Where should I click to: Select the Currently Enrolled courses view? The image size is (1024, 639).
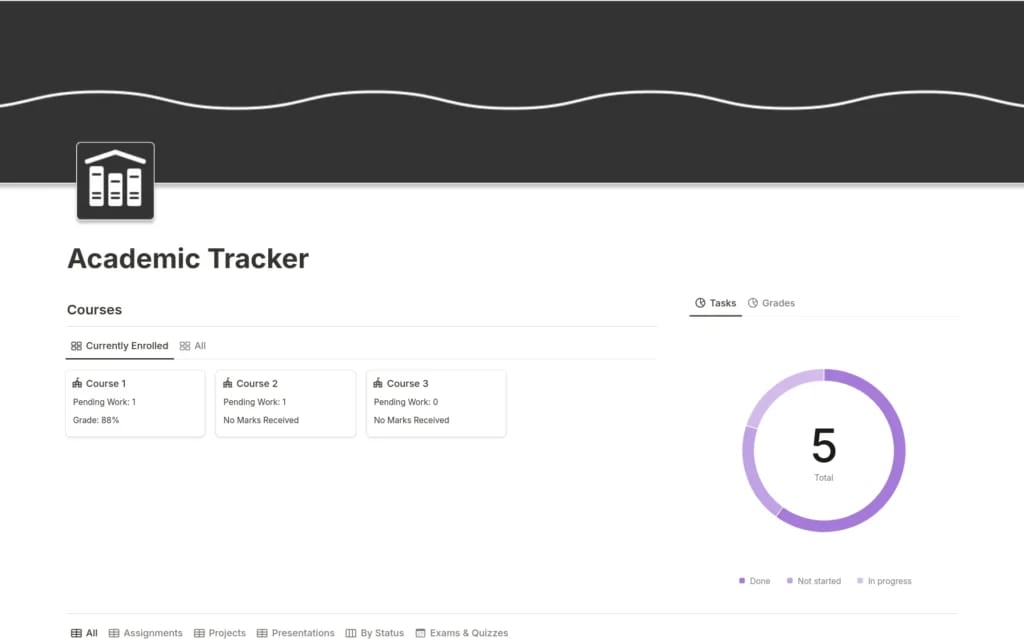pyautogui.click(x=119, y=346)
